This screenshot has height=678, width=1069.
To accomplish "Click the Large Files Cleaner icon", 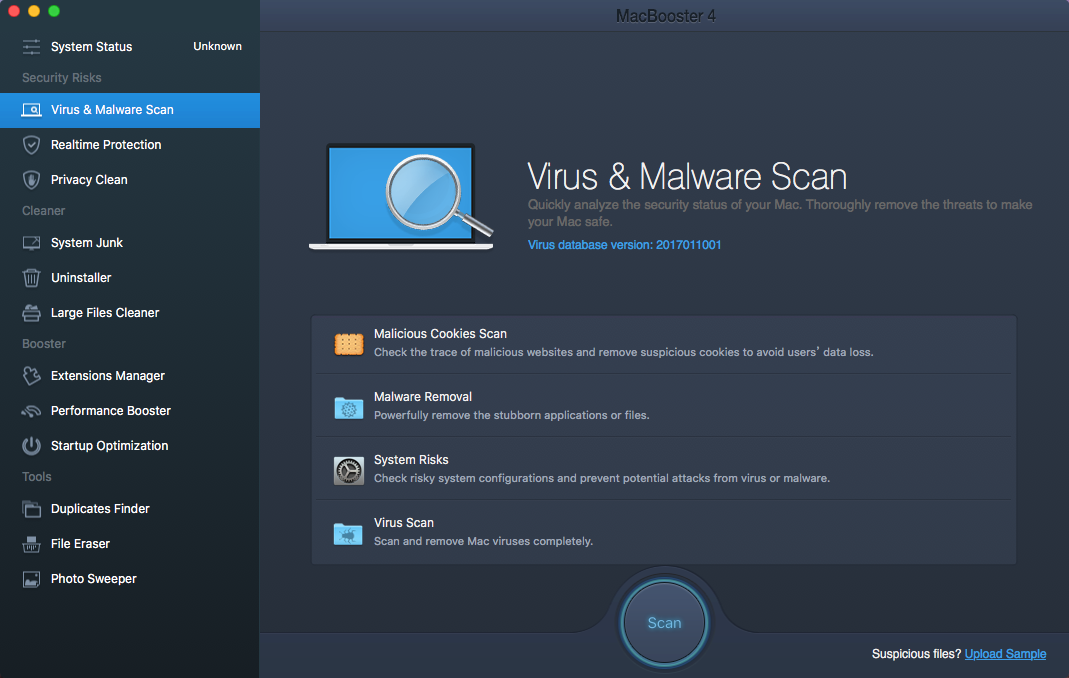I will coord(31,313).
